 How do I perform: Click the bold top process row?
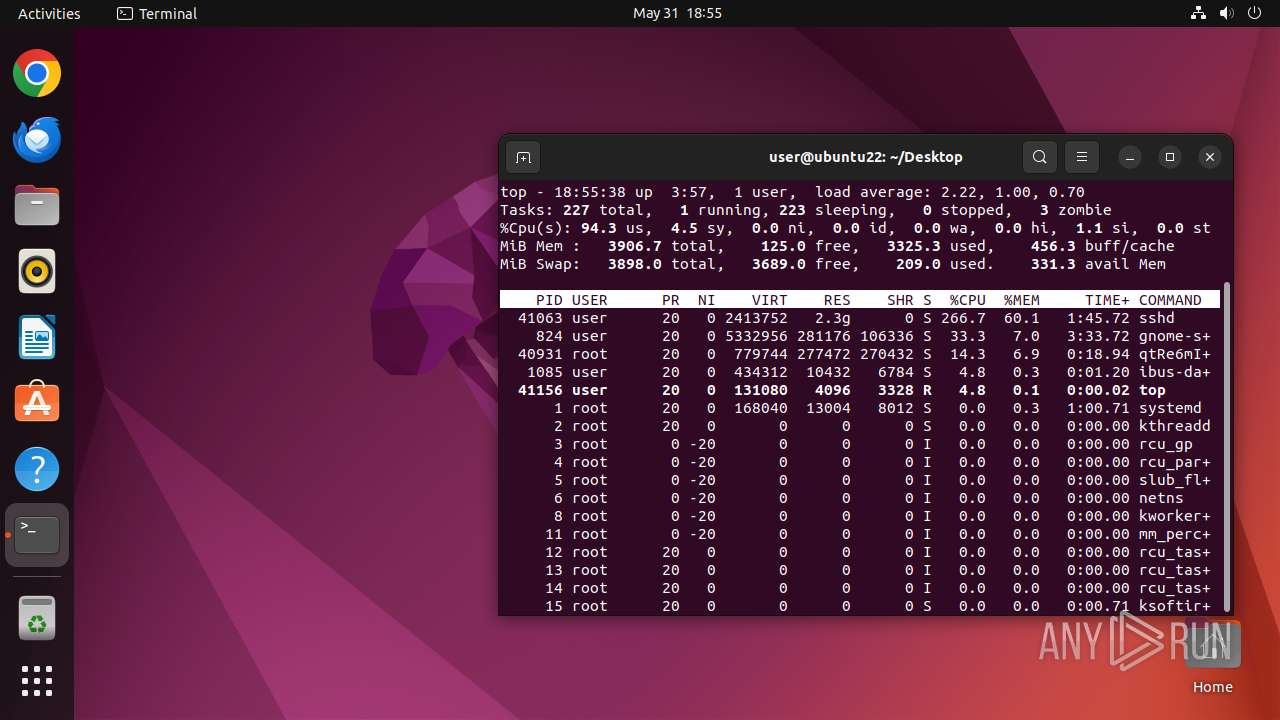click(860, 390)
